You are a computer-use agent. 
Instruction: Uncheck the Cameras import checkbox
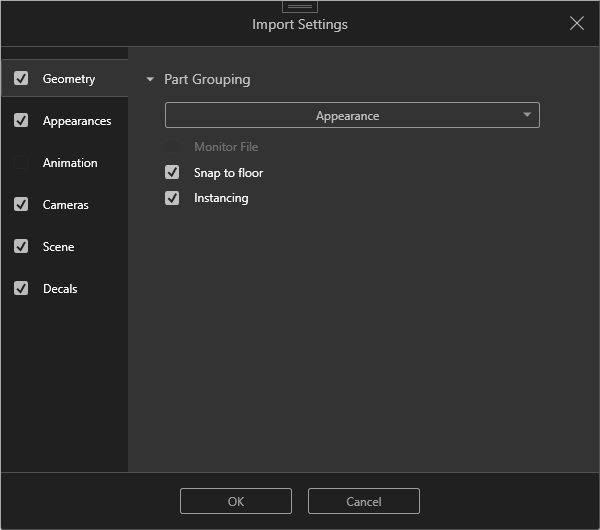[21, 205]
